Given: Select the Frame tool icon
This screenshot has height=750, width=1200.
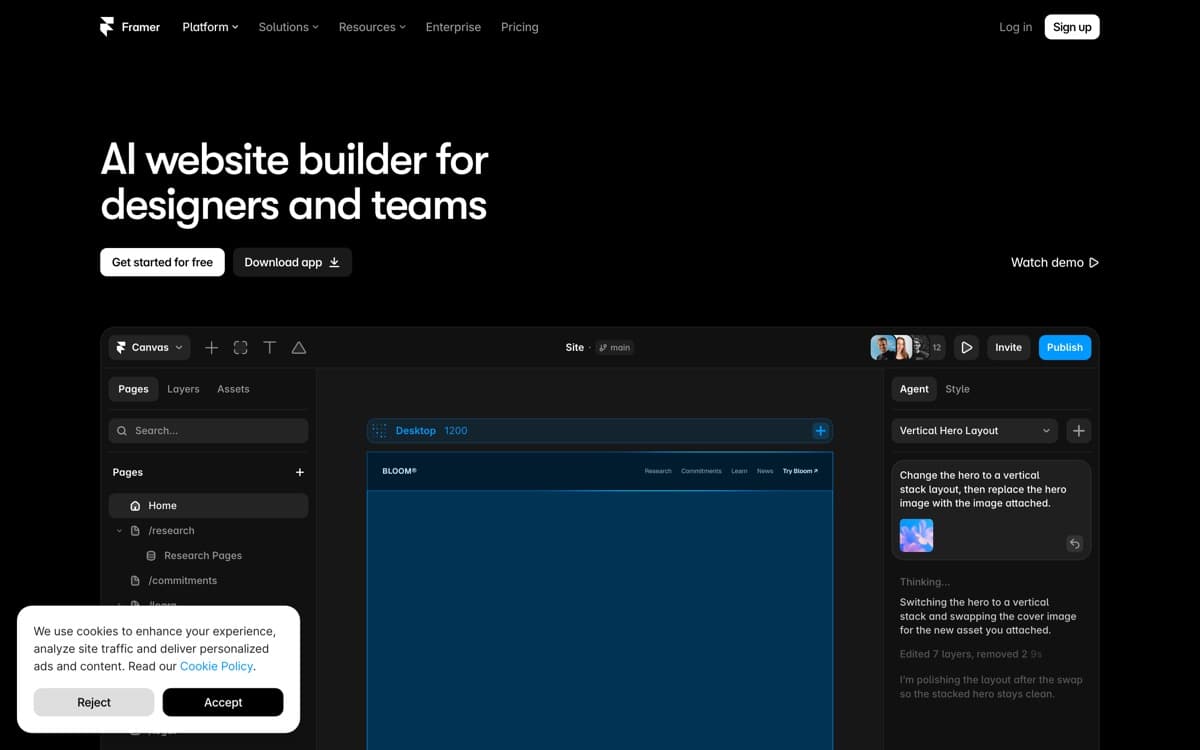Looking at the screenshot, I should click(240, 347).
